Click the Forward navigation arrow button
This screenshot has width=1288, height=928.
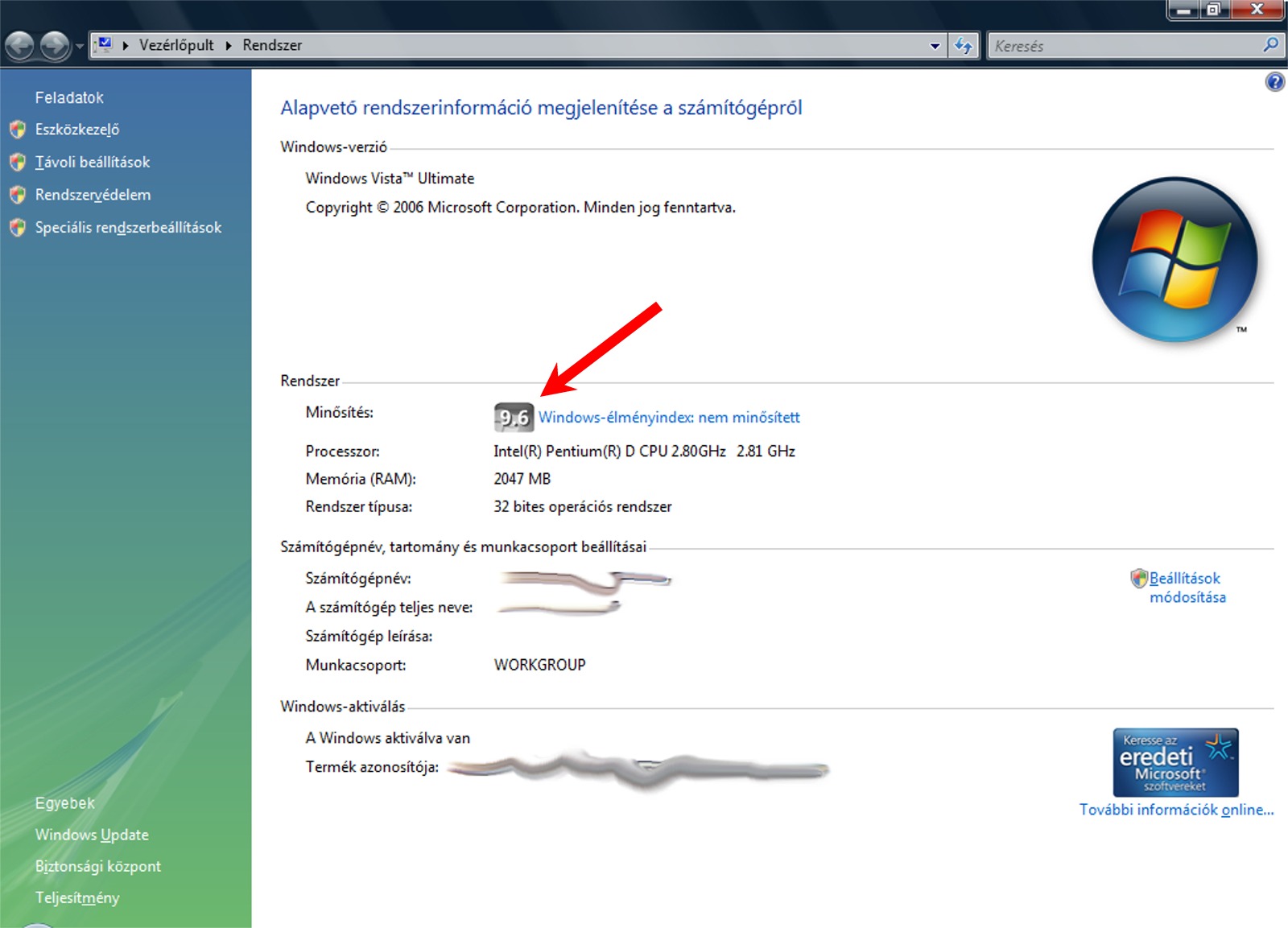(55, 46)
